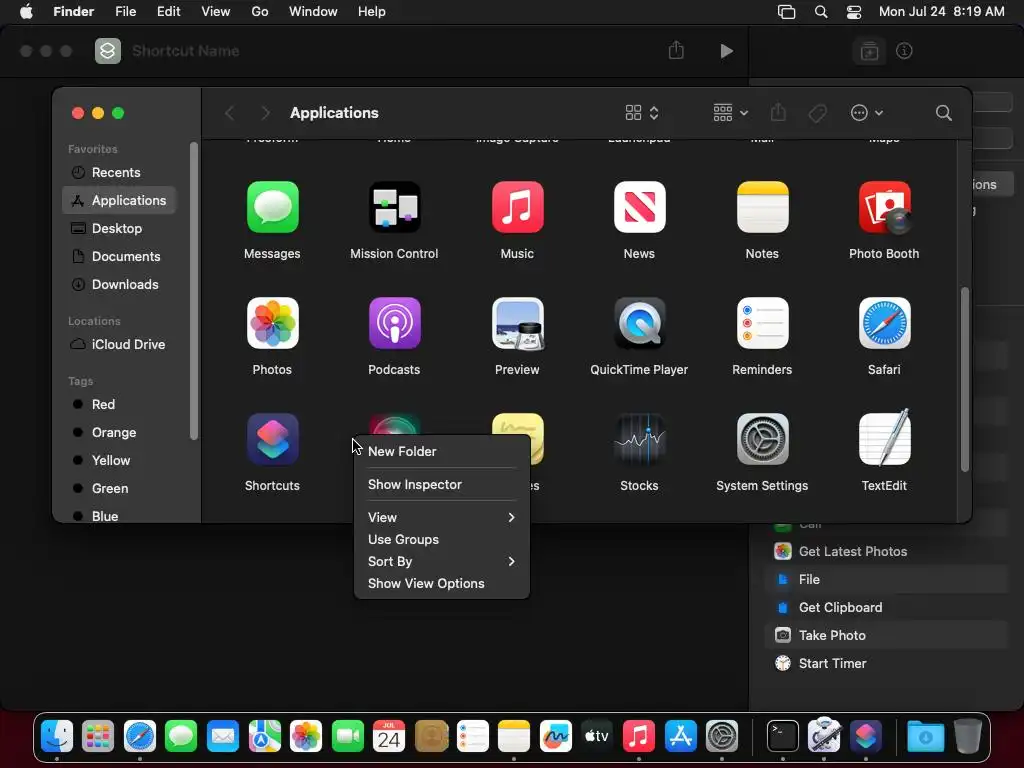1024x768 pixels.
Task: Click the Finder share toolbar icon
Action: coord(778,112)
